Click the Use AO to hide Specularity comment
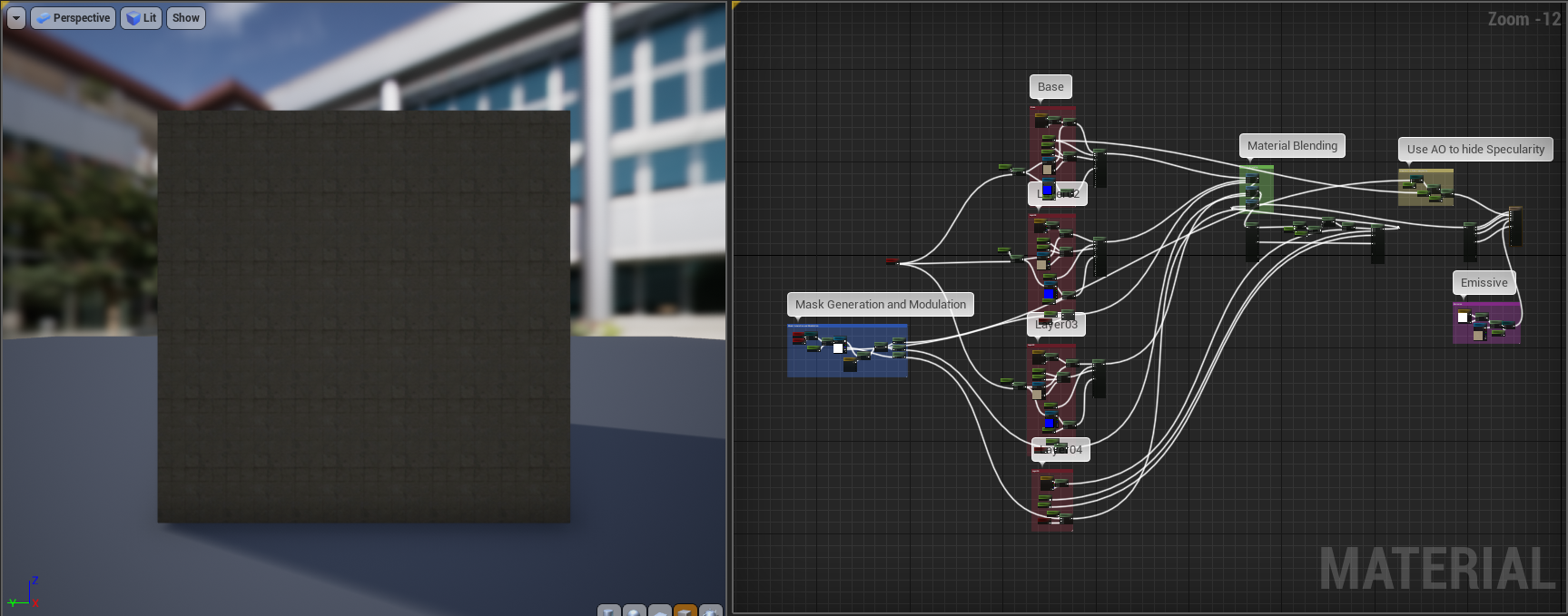The width and height of the screenshot is (1568, 616). [1474, 150]
